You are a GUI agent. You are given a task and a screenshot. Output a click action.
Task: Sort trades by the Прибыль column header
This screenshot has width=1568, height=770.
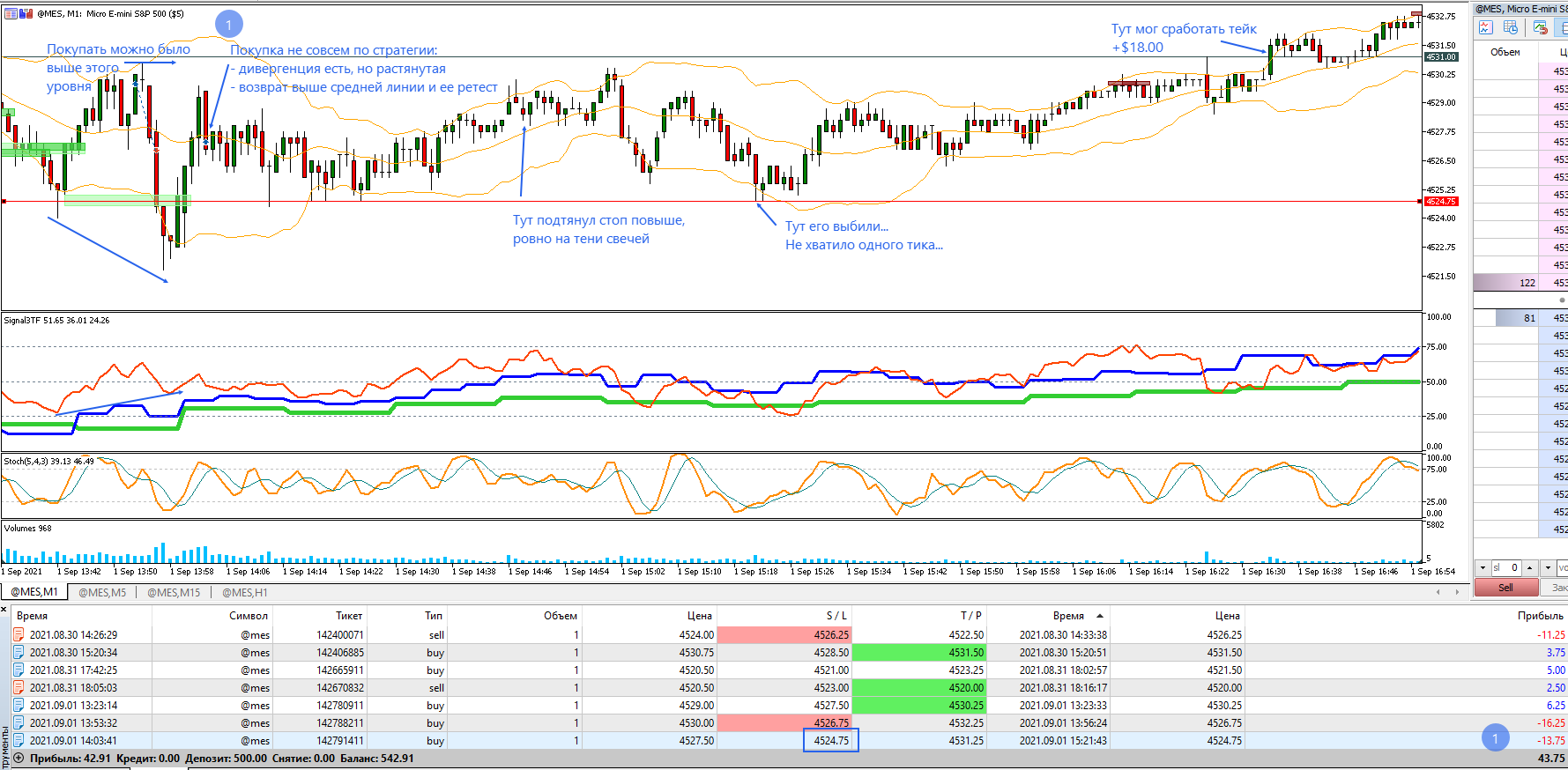[x=1541, y=615]
